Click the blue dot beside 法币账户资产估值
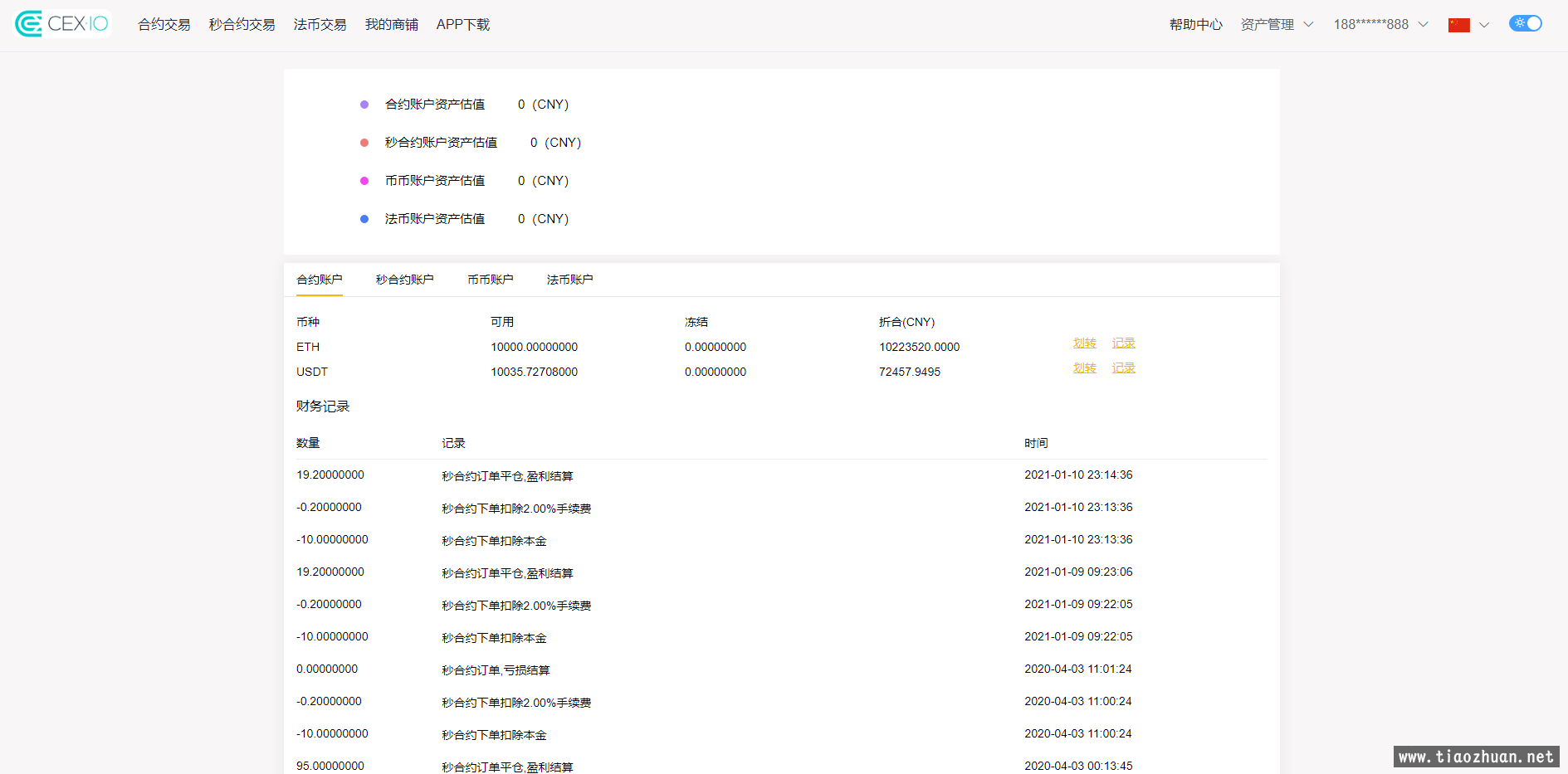 pyautogui.click(x=364, y=219)
